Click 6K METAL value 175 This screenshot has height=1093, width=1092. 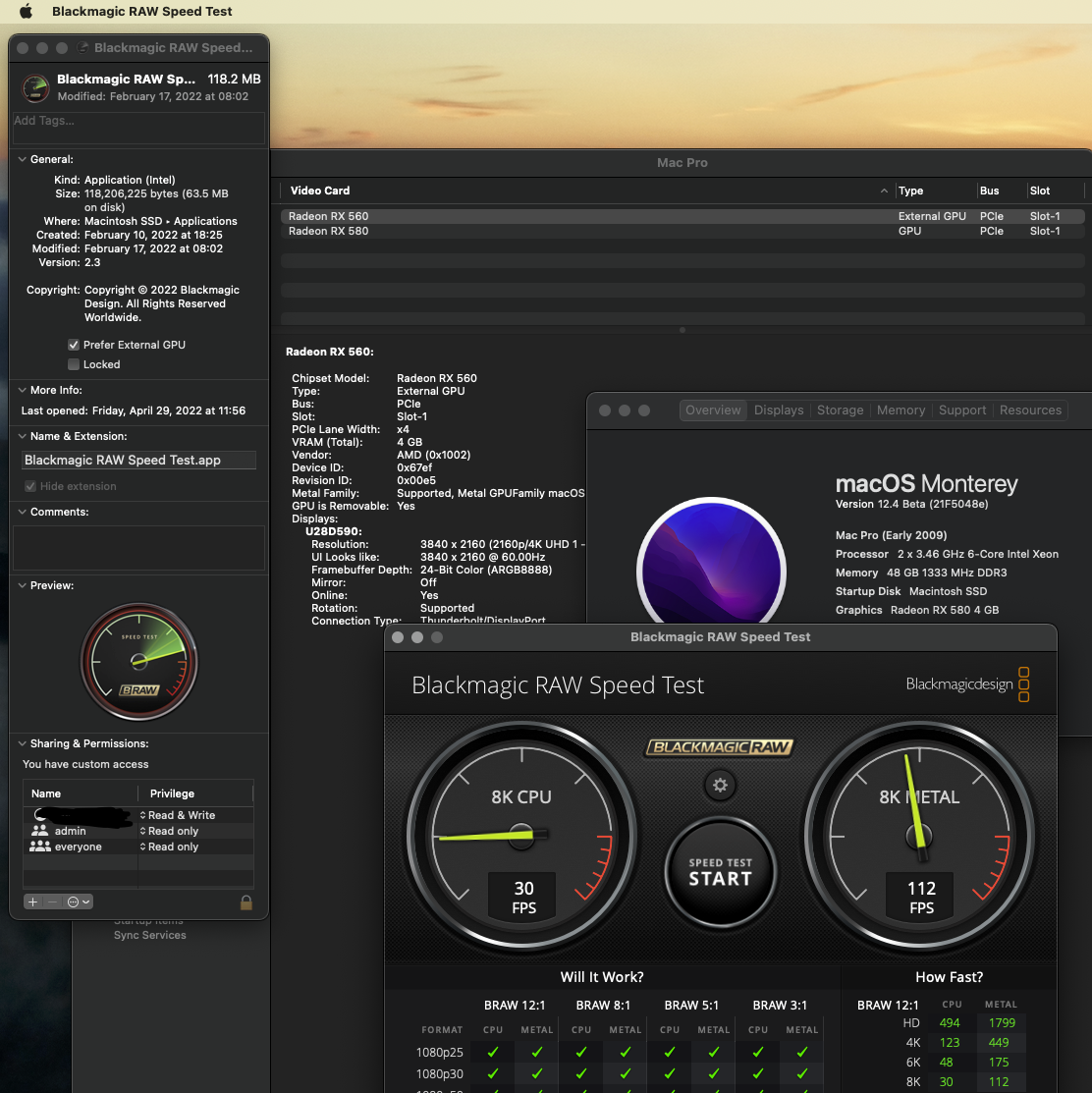pos(998,1063)
